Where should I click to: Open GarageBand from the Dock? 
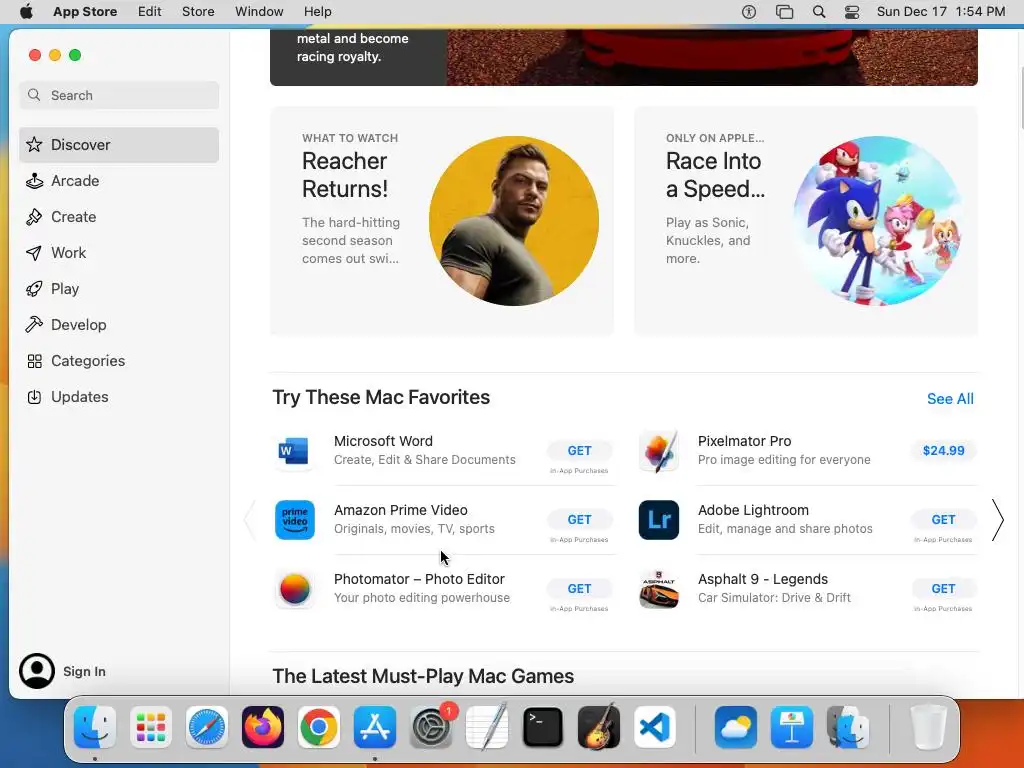click(599, 727)
